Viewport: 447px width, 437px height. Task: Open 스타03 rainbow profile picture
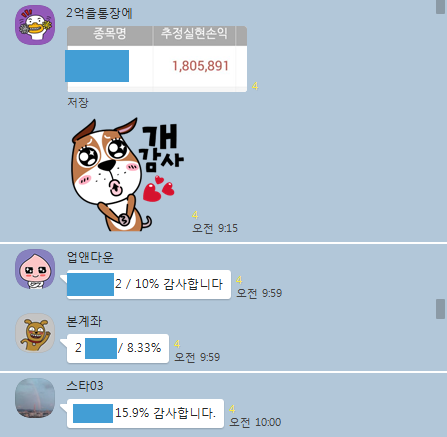pos(35,398)
